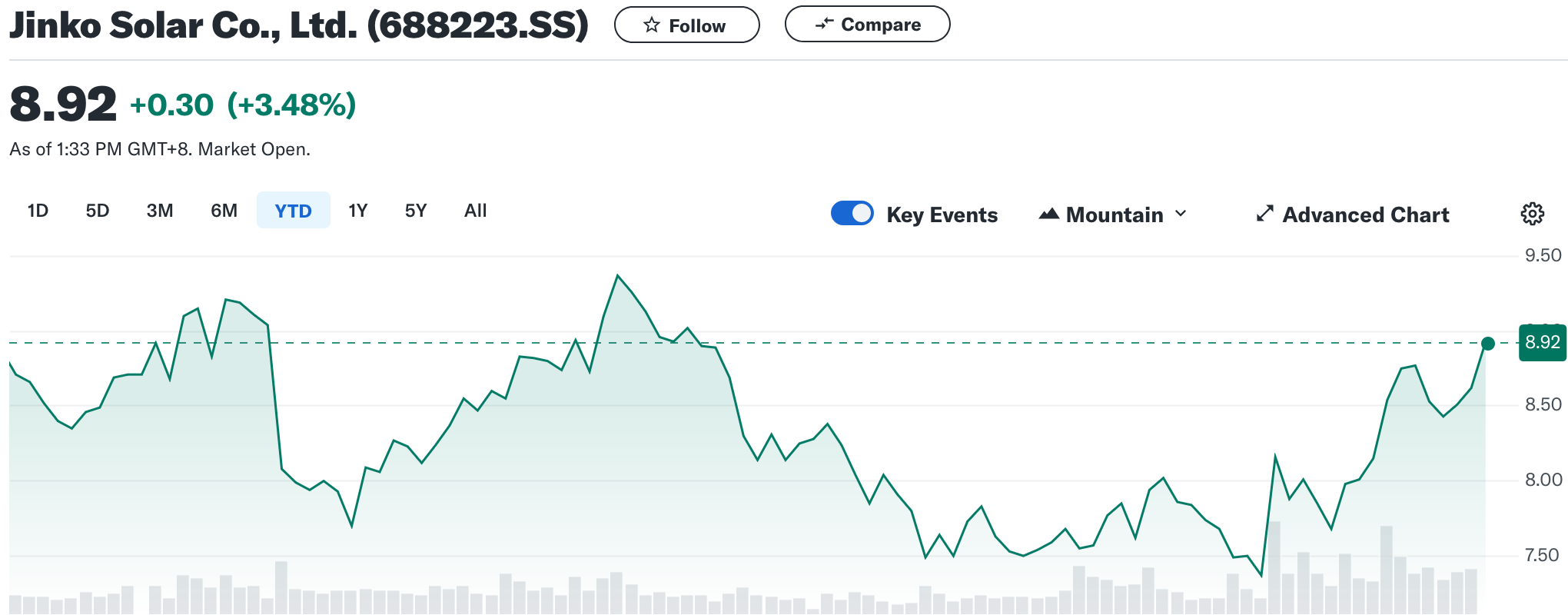This screenshot has height=615, width=1568.
Task: Click the compare arrows icon
Action: click(824, 25)
